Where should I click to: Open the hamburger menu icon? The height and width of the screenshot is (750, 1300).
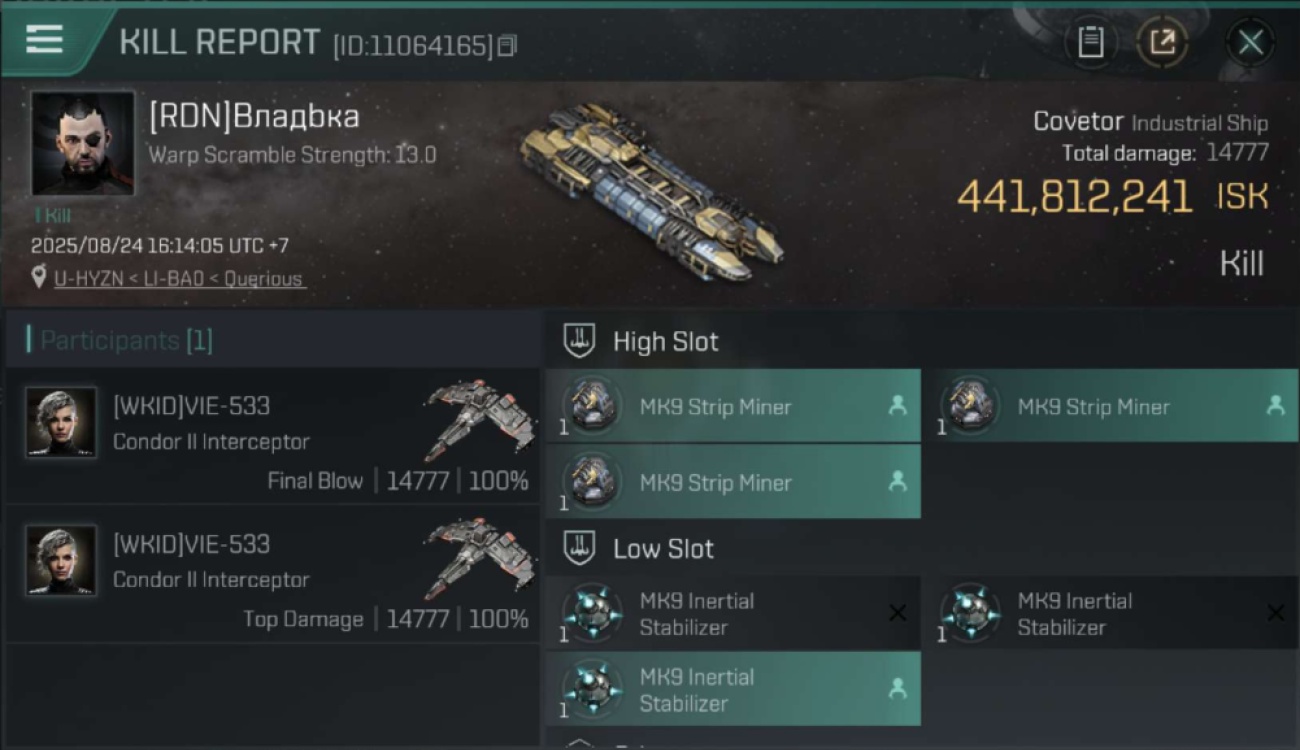tap(44, 40)
